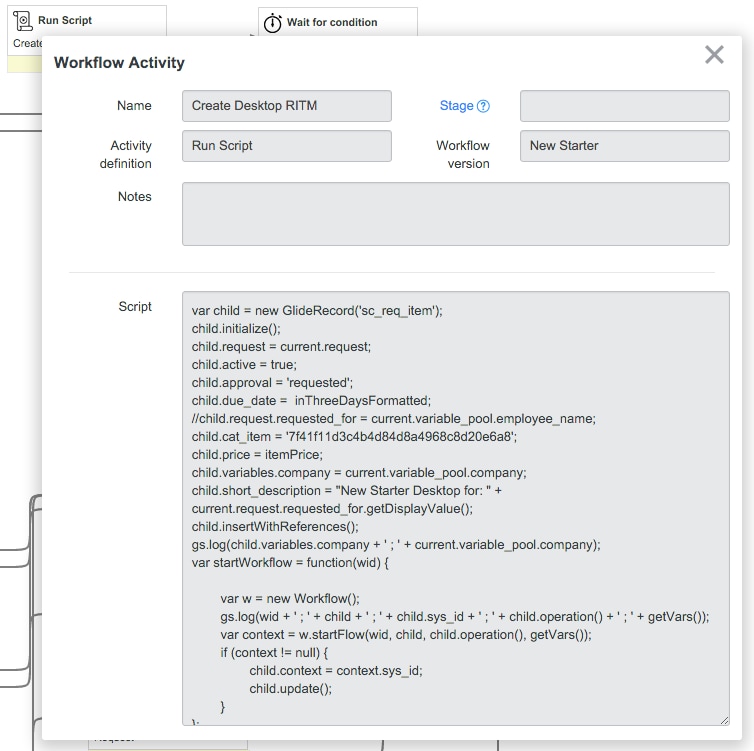
Task: Select the Name field with Create Desktop RITM
Action: click(287, 106)
